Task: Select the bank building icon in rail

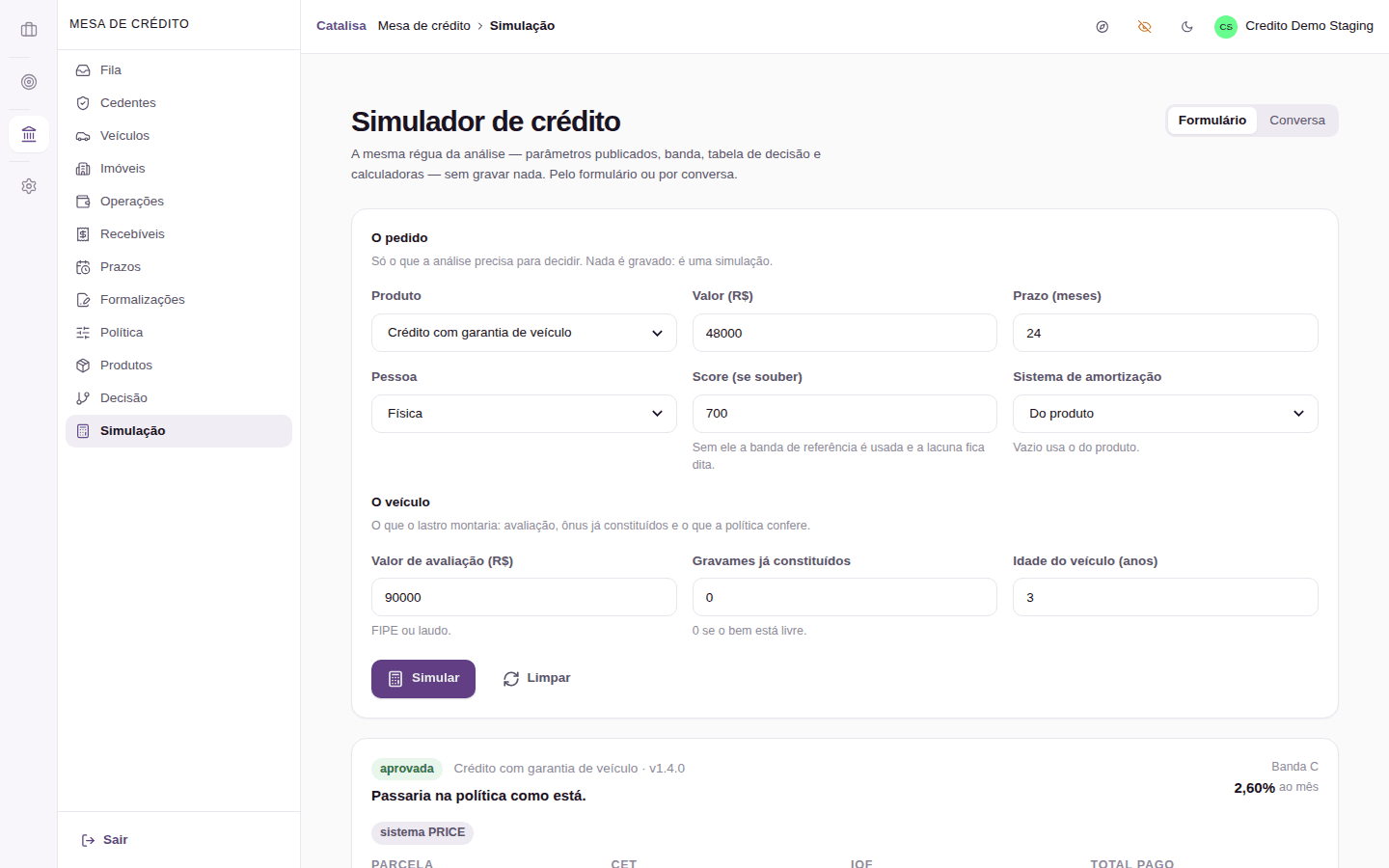Action: (29, 134)
